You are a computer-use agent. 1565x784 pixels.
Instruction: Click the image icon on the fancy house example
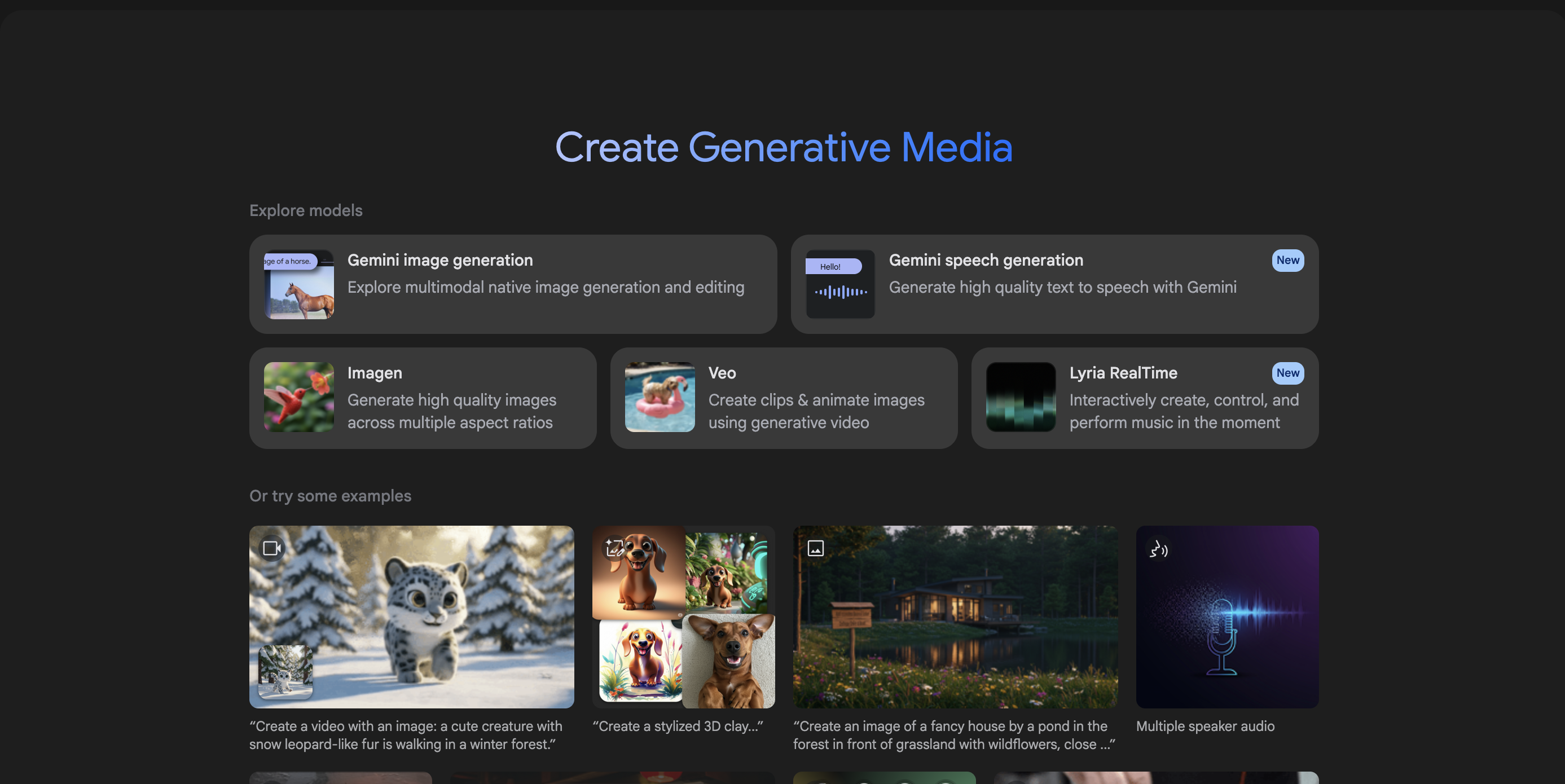pos(815,547)
